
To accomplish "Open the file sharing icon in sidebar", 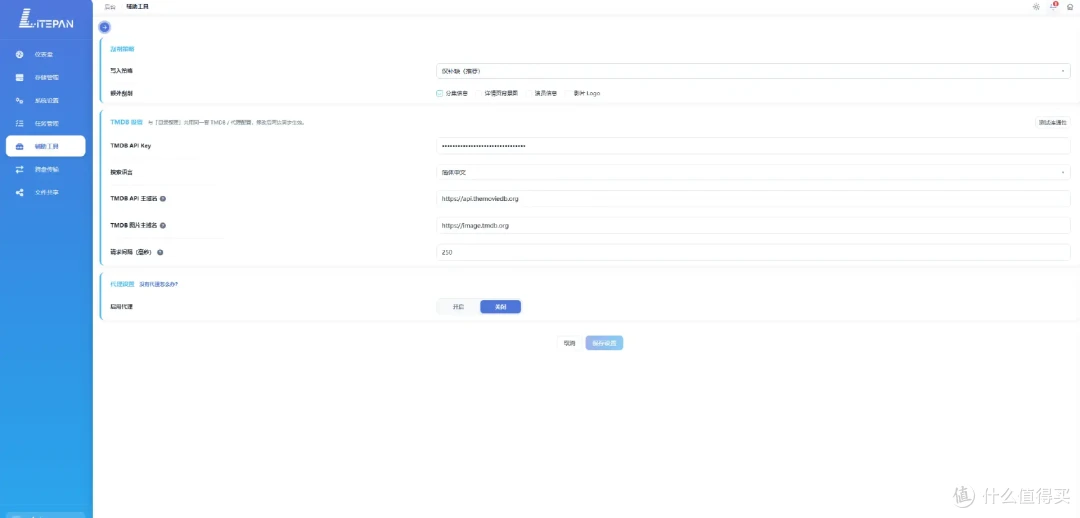I will pyautogui.click(x=19, y=192).
